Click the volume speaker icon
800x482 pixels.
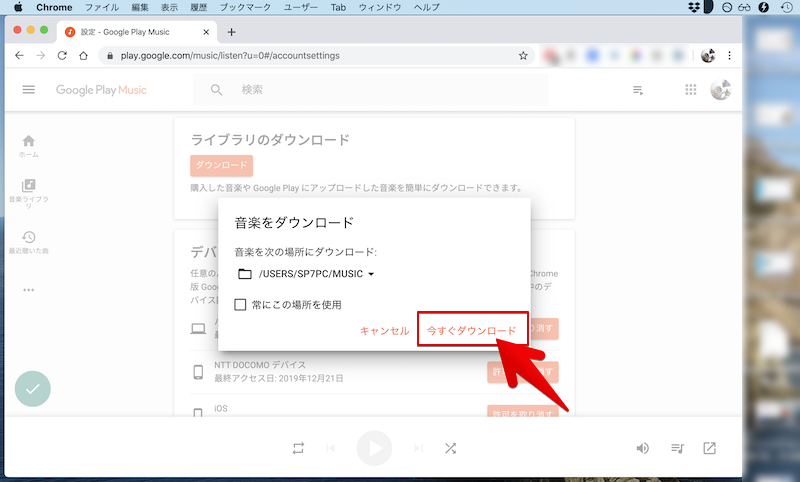tap(643, 448)
